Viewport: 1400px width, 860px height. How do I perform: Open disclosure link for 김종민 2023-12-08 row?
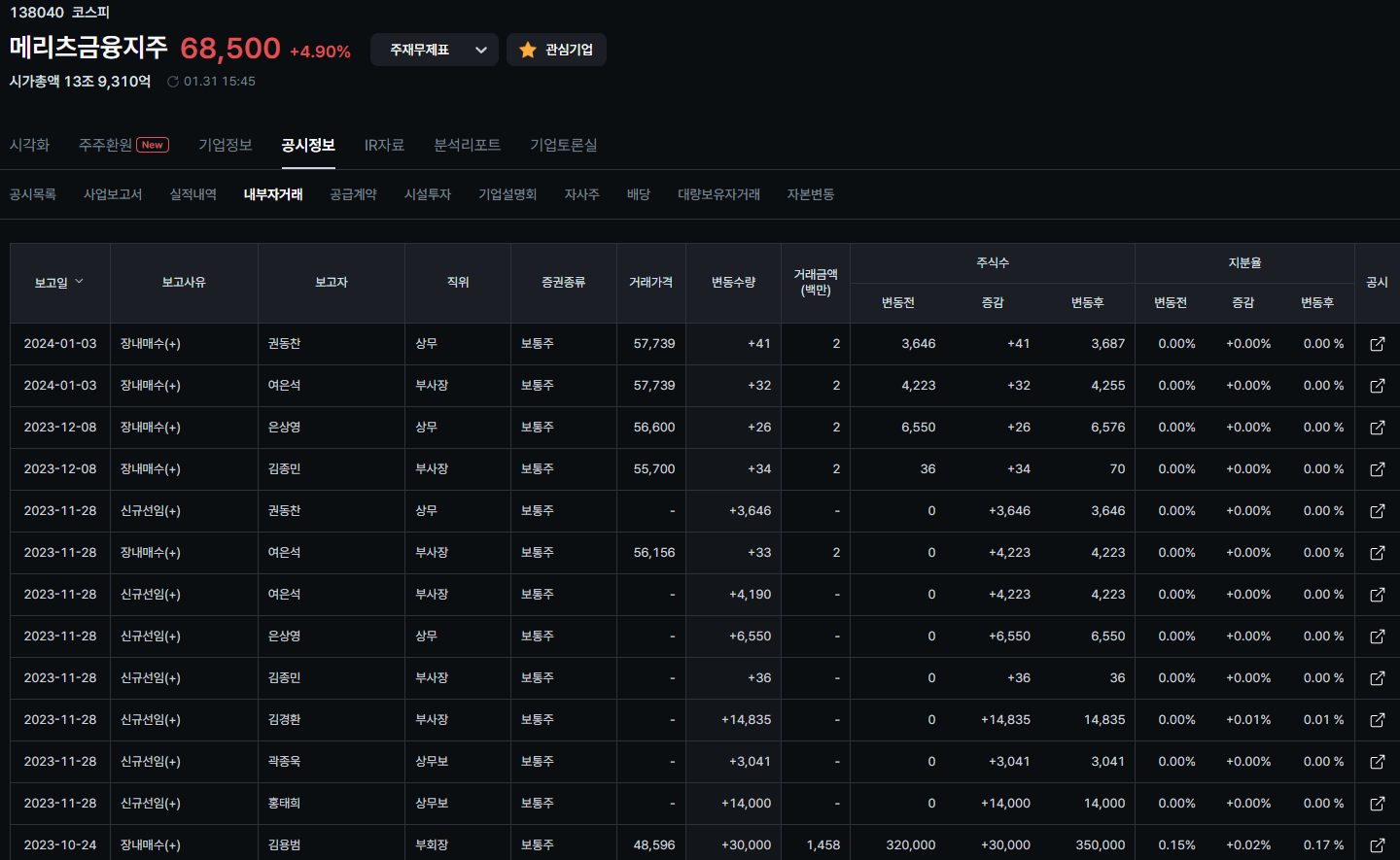pos(1377,469)
